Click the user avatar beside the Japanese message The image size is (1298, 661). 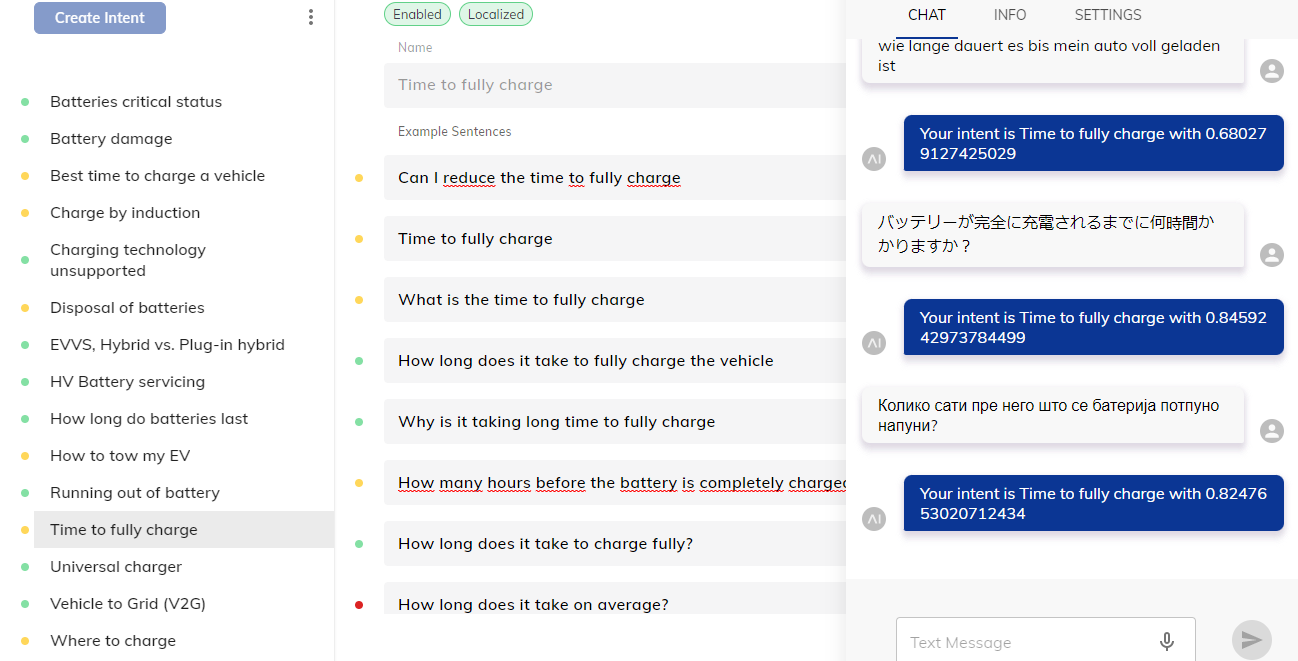click(1271, 255)
